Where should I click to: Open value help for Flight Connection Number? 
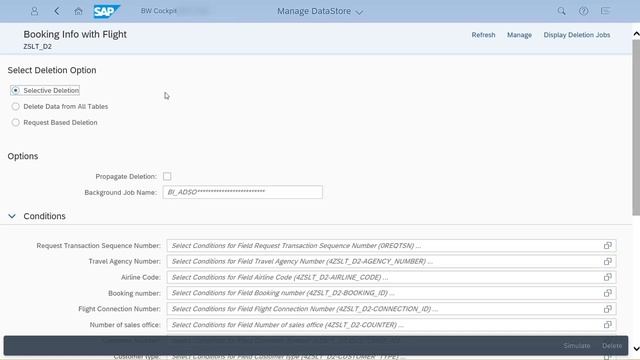click(x=607, y=309)
